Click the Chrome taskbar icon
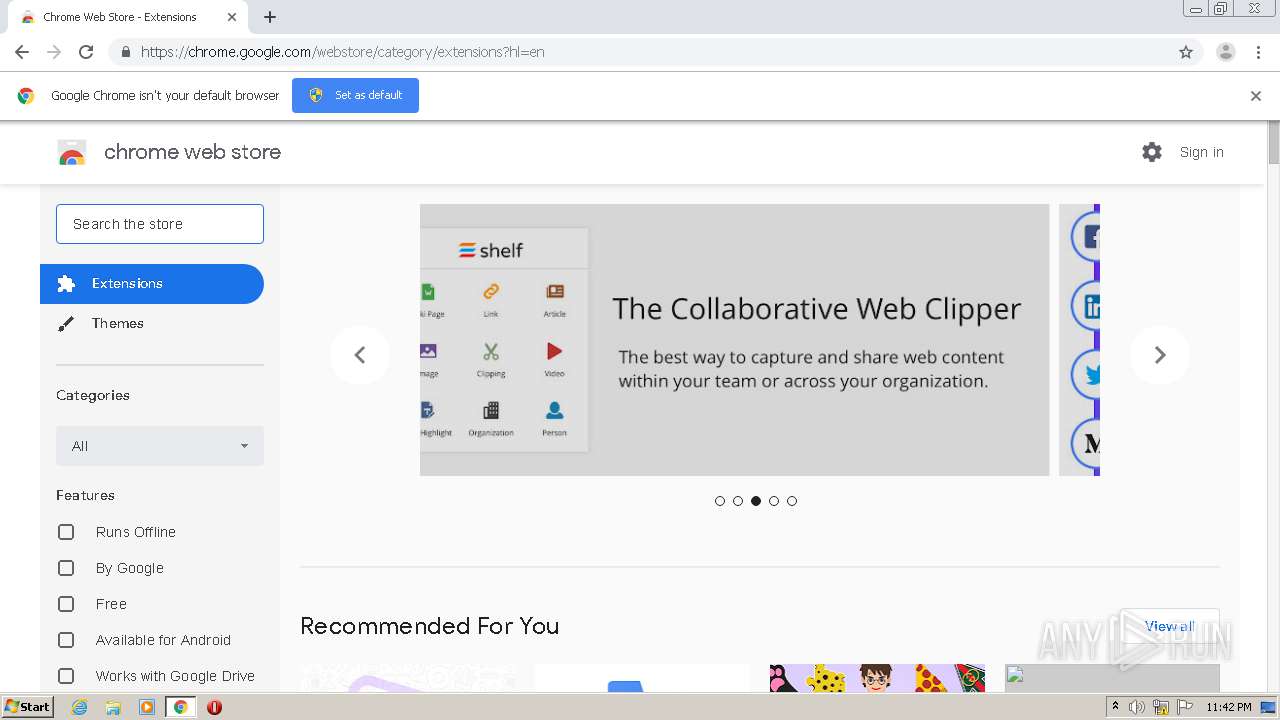The width and height of the screenshot is (1280, 720). (181, 707)
